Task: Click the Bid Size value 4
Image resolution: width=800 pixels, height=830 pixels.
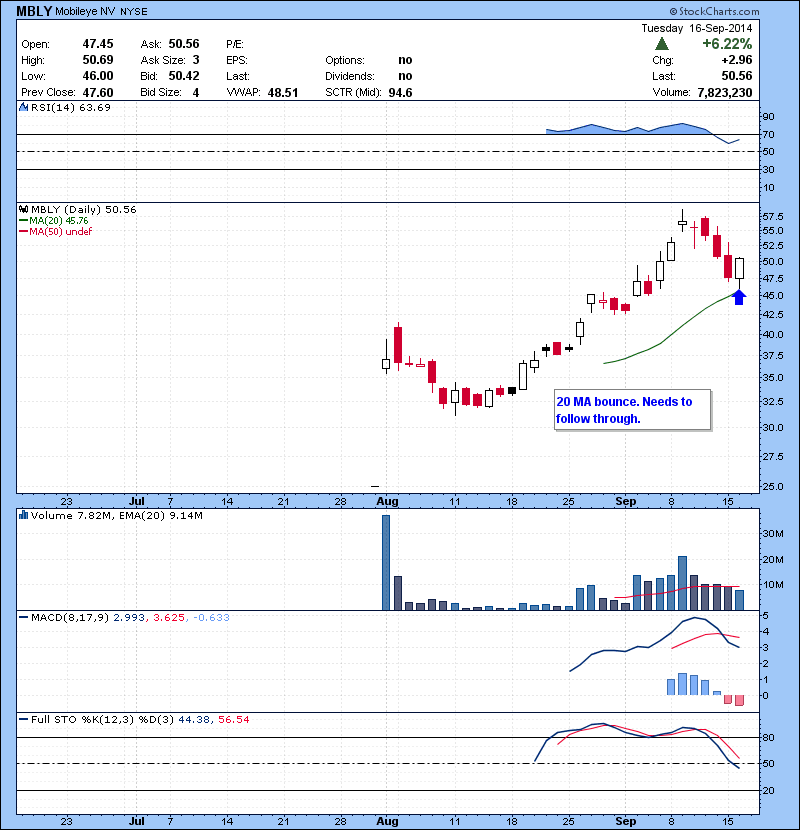Action: [196, 93]
